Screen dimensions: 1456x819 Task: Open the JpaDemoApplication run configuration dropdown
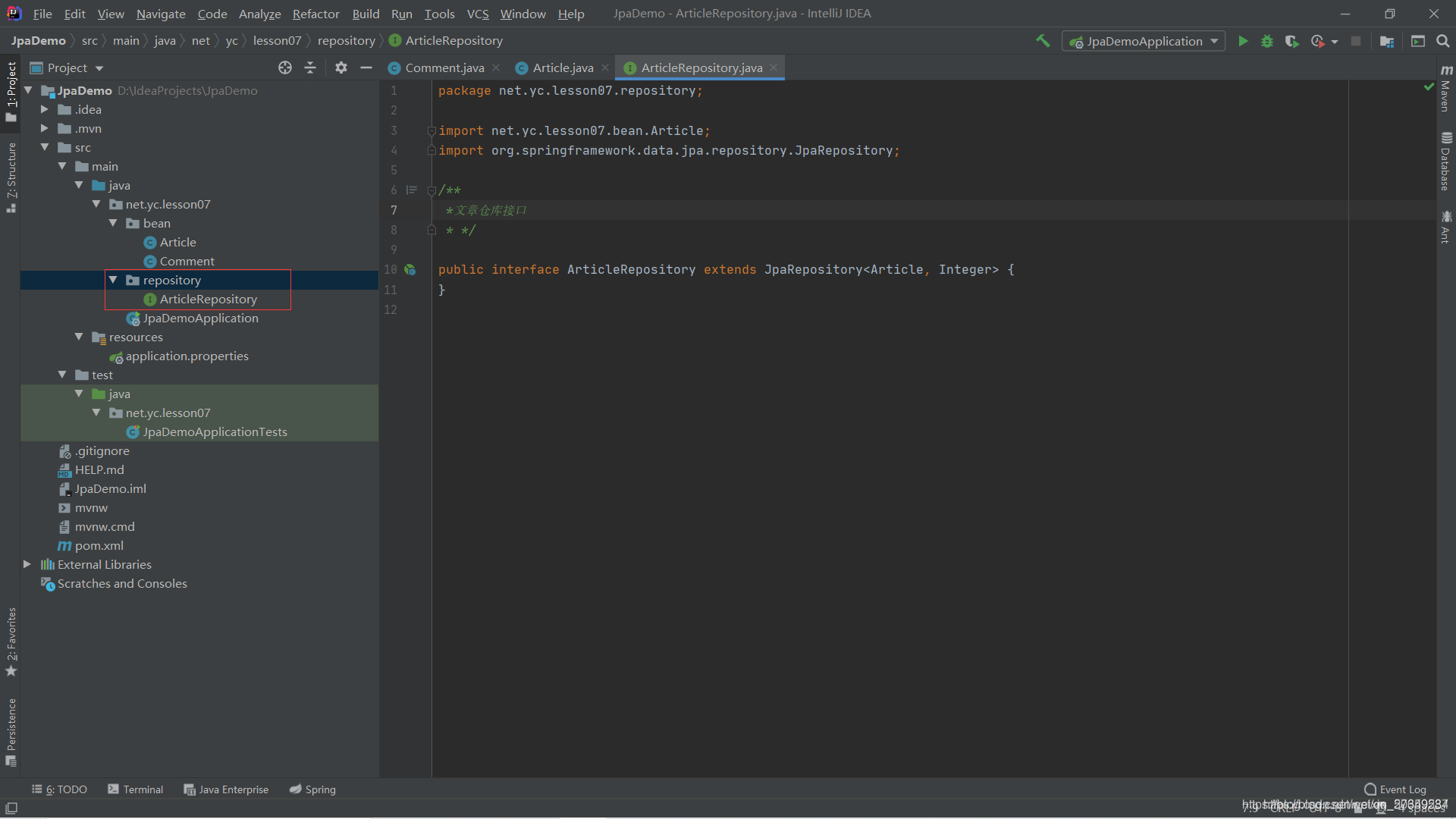click(1144, 41)
